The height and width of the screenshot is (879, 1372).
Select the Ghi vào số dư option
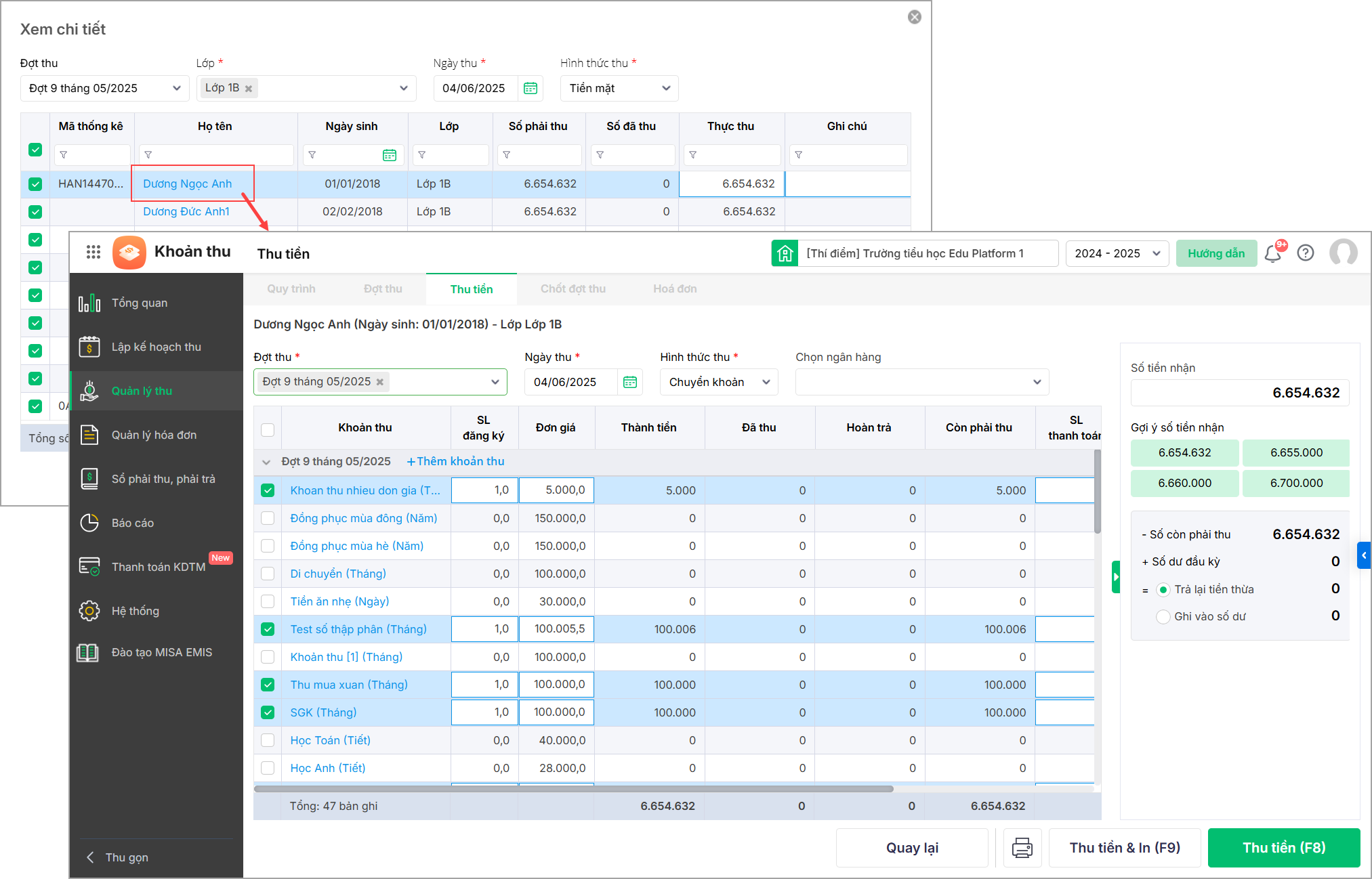click(x=1163, y=617)
